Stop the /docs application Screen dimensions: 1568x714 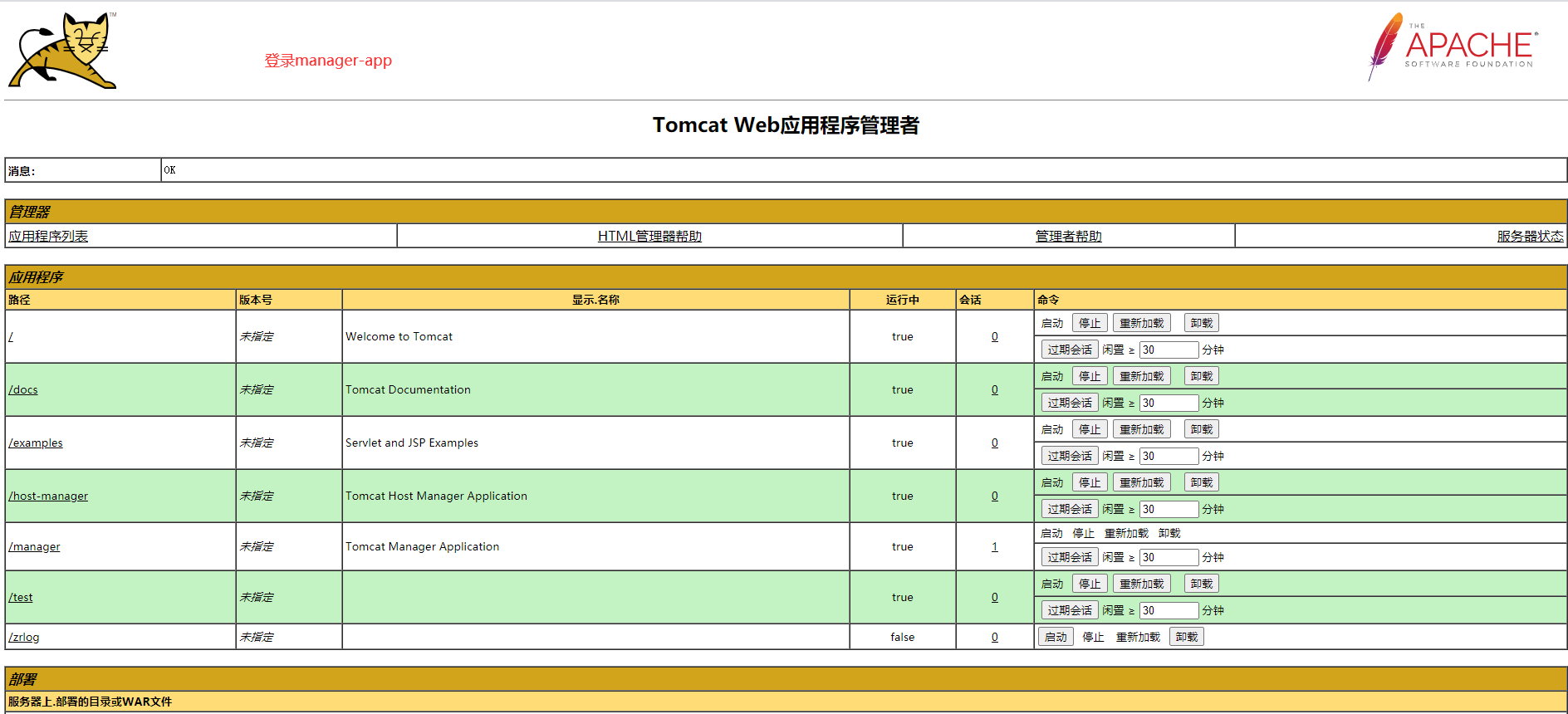click(x=1090, y=376)
